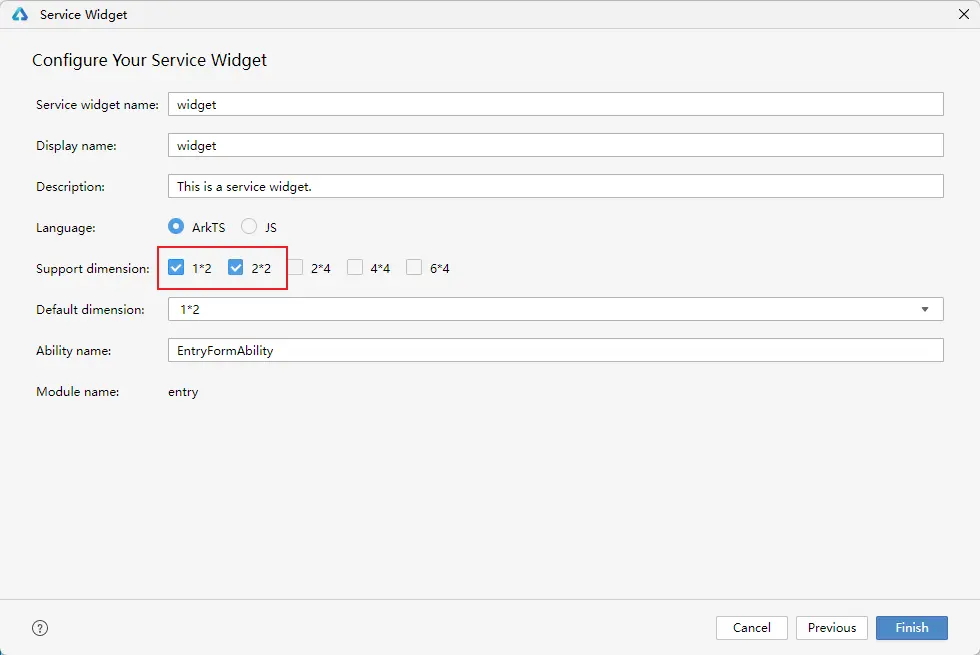This screenshot has width=980, height=655.
Task: Click the Finish button
Action: point(911,628)
